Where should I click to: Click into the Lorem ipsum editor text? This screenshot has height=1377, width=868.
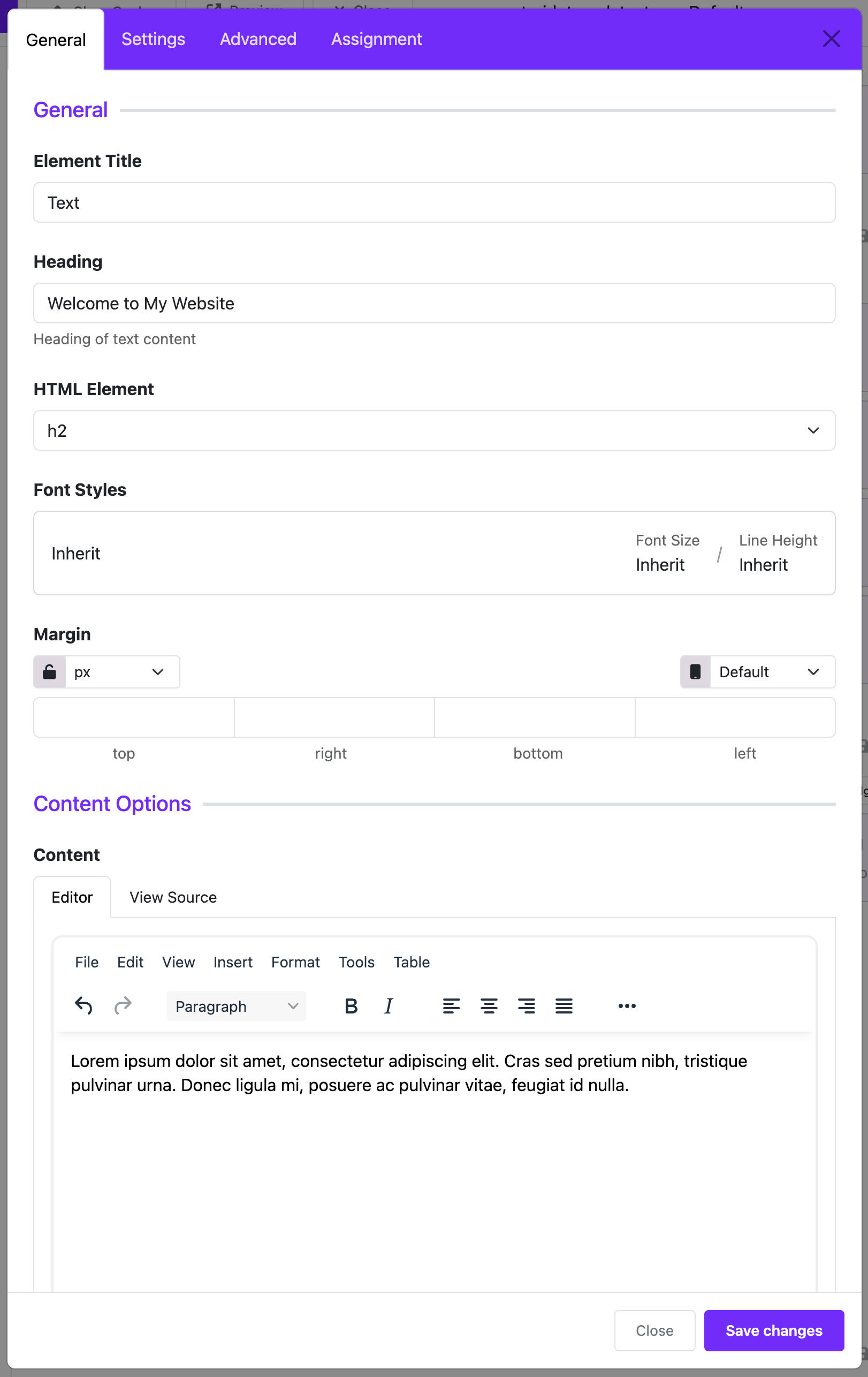(x=408, y=1073)
